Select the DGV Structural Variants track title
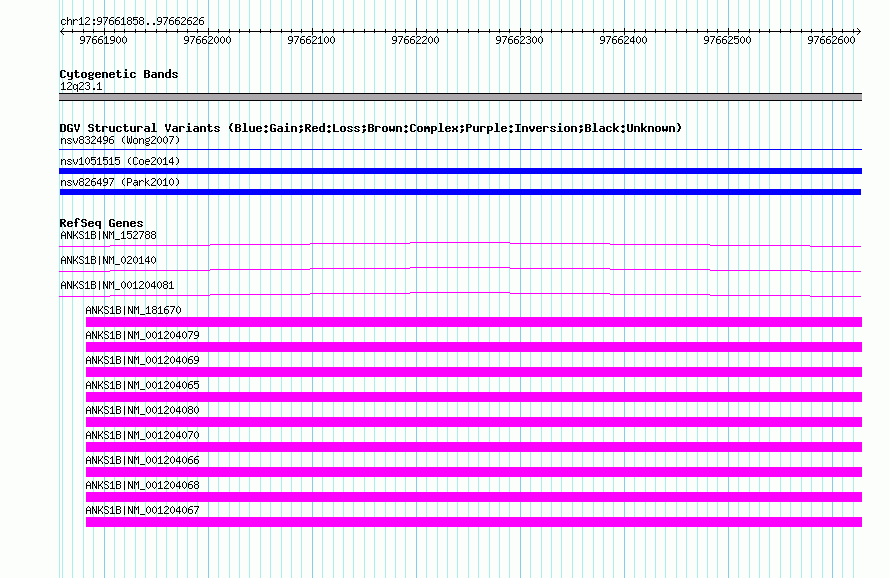 (x=370, y=128)
